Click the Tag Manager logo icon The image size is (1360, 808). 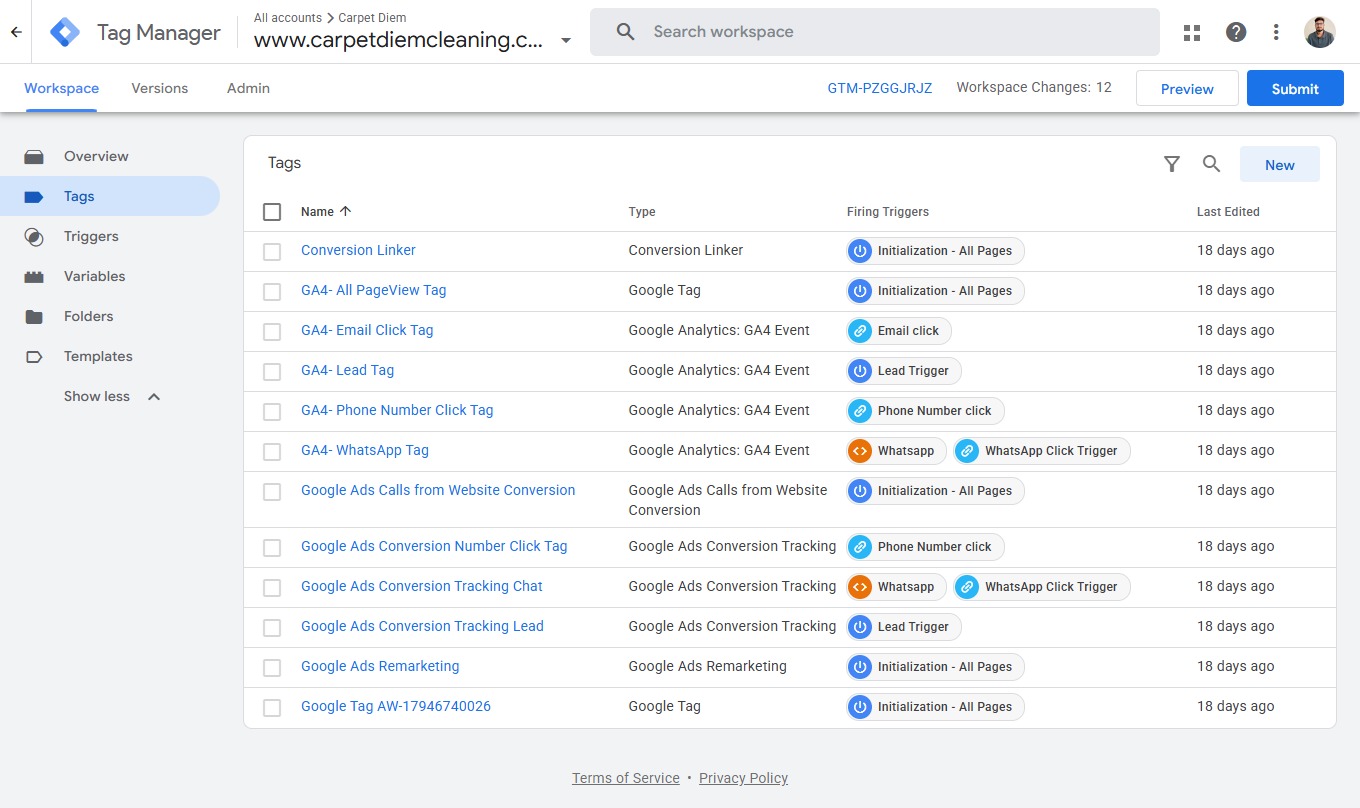click(x=65, y=32)
